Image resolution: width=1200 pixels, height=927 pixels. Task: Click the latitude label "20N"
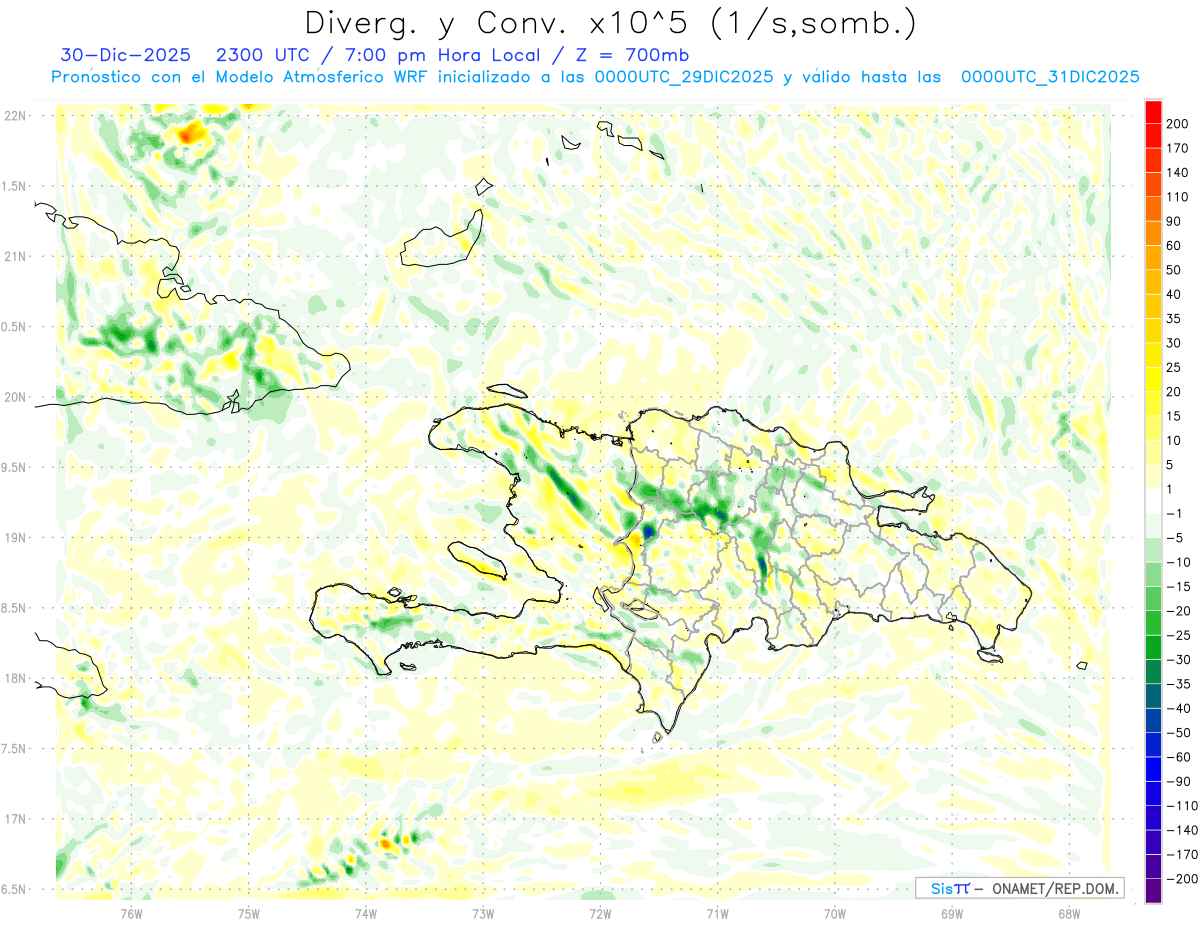tap(15, 398)
